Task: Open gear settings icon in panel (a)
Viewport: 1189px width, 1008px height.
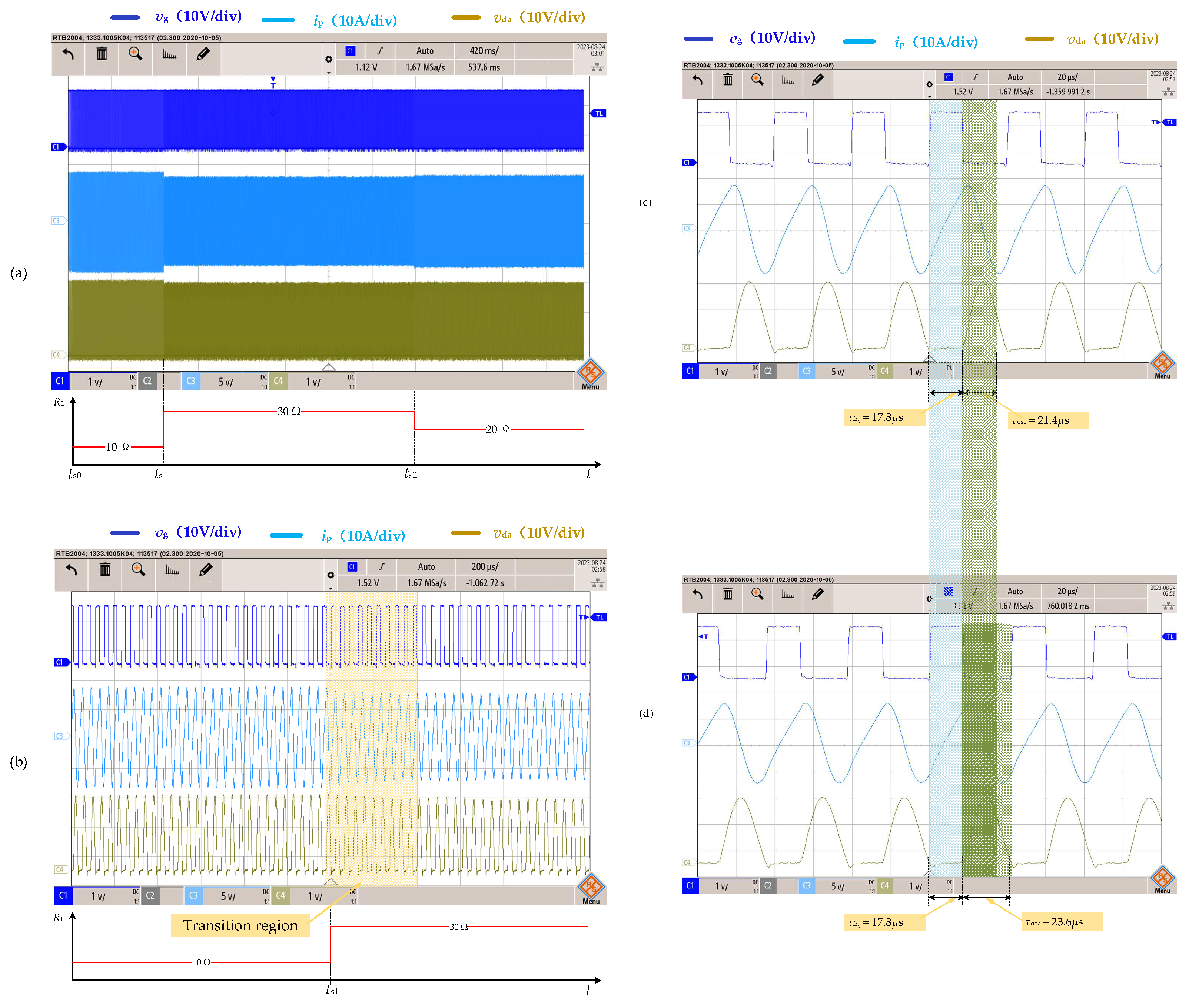Action: 329,59
